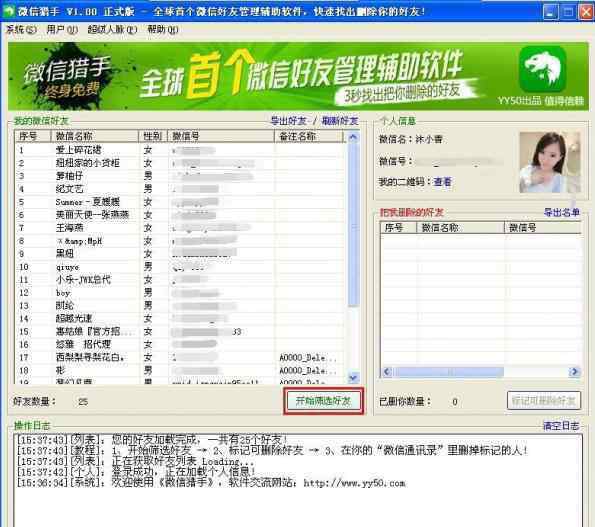Click the A0000_Dele remark in row 18
Image resolution: width=595 pixels, height=527 pixels.
pos(307,371)
